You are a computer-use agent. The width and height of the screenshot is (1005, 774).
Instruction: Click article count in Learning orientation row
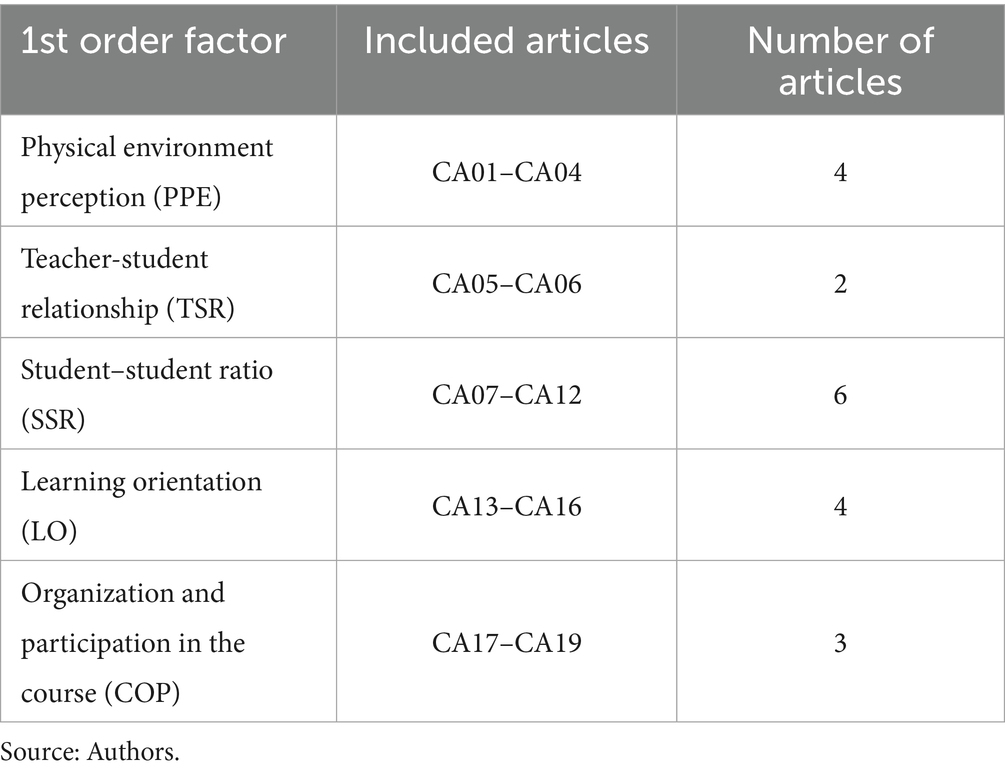coord(840,507)
